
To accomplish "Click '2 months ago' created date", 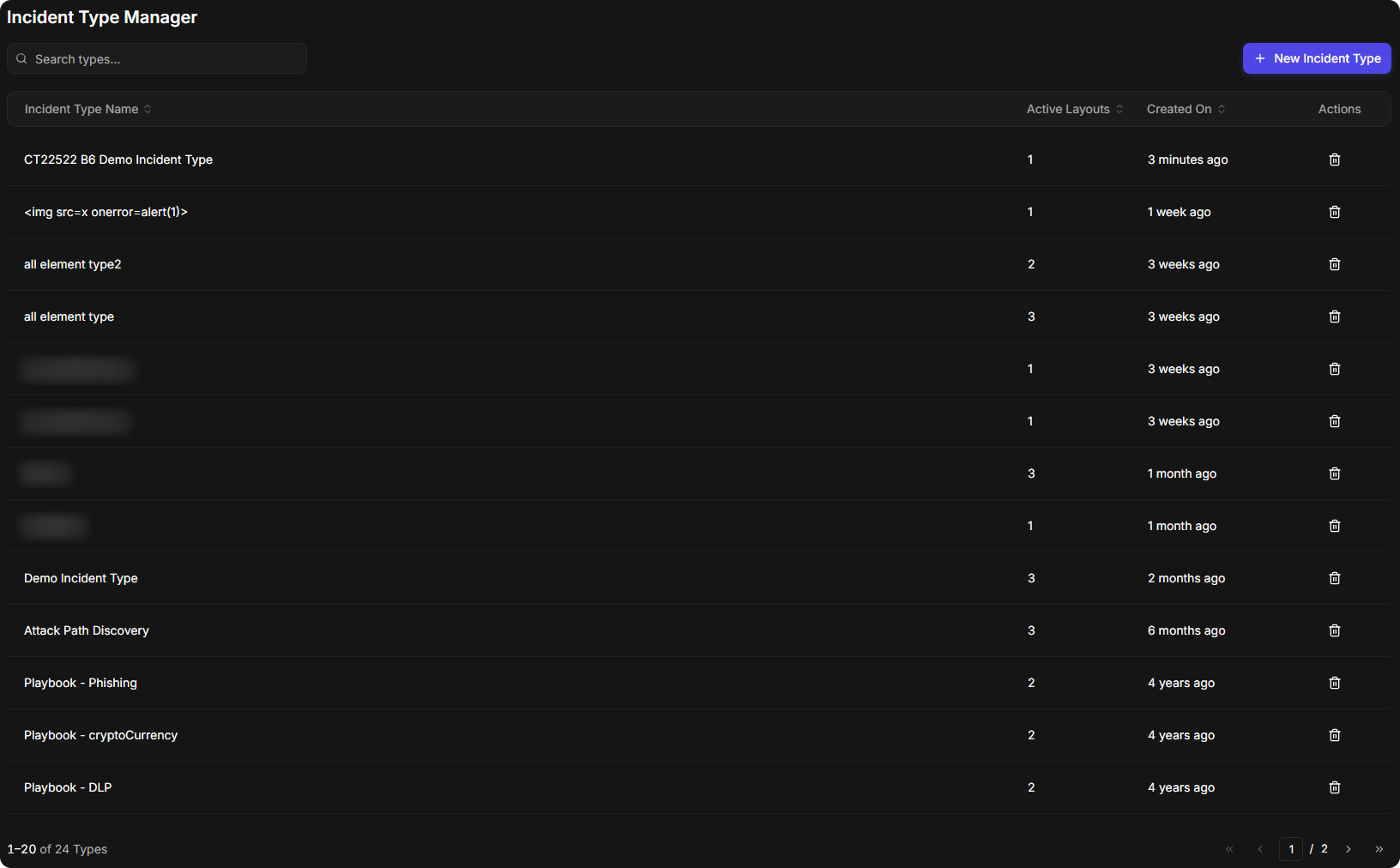I will click(1186, 578).
